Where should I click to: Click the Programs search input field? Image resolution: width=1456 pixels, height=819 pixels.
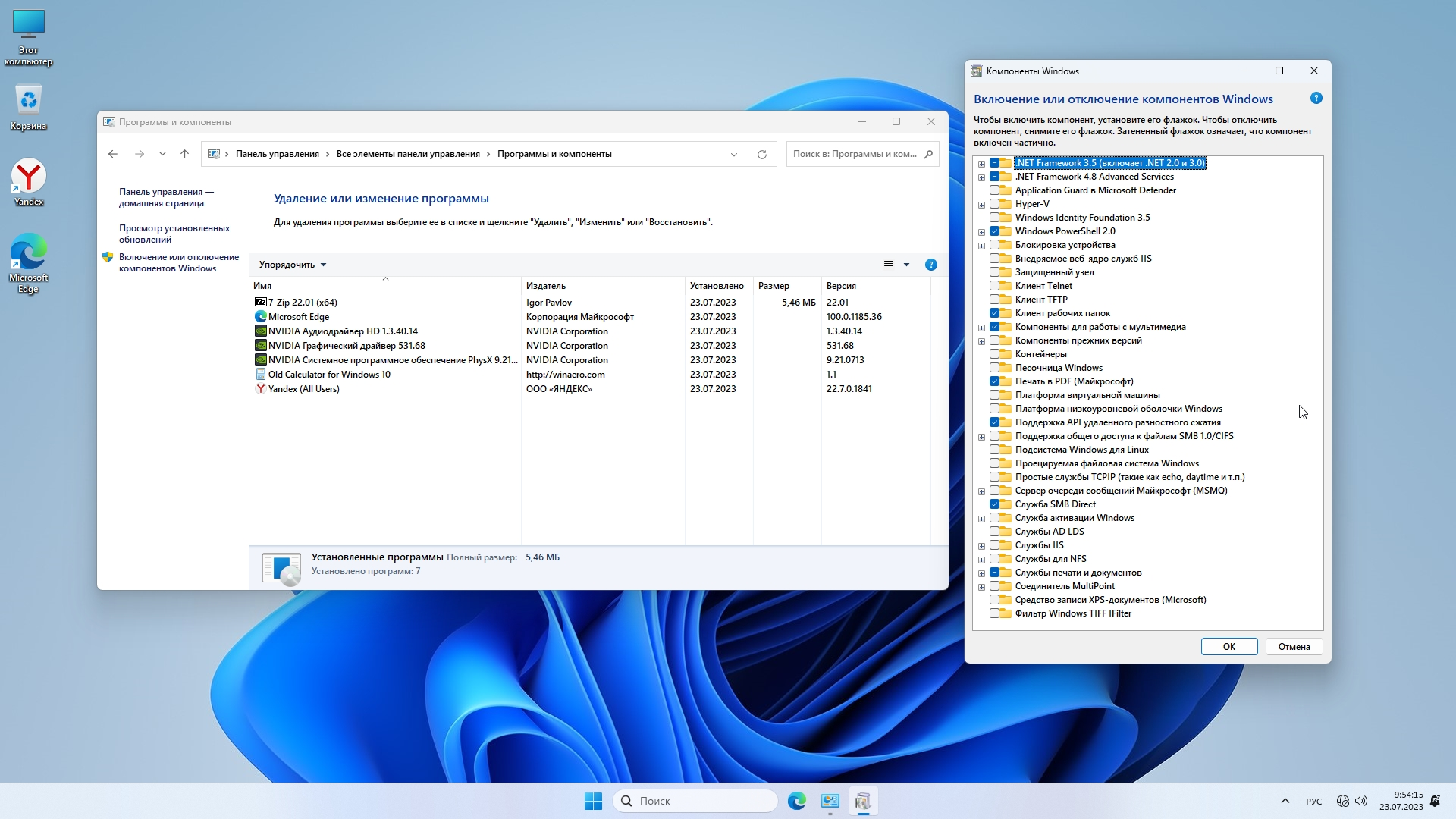pos(855,154)
